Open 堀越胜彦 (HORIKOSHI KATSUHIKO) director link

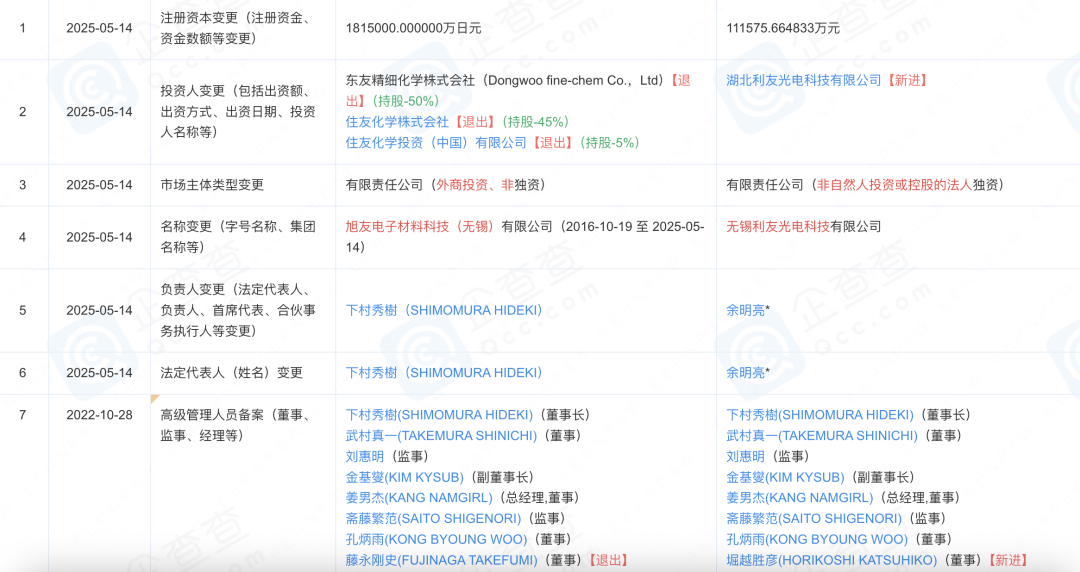pyautogui.click(x=831, y=560)
